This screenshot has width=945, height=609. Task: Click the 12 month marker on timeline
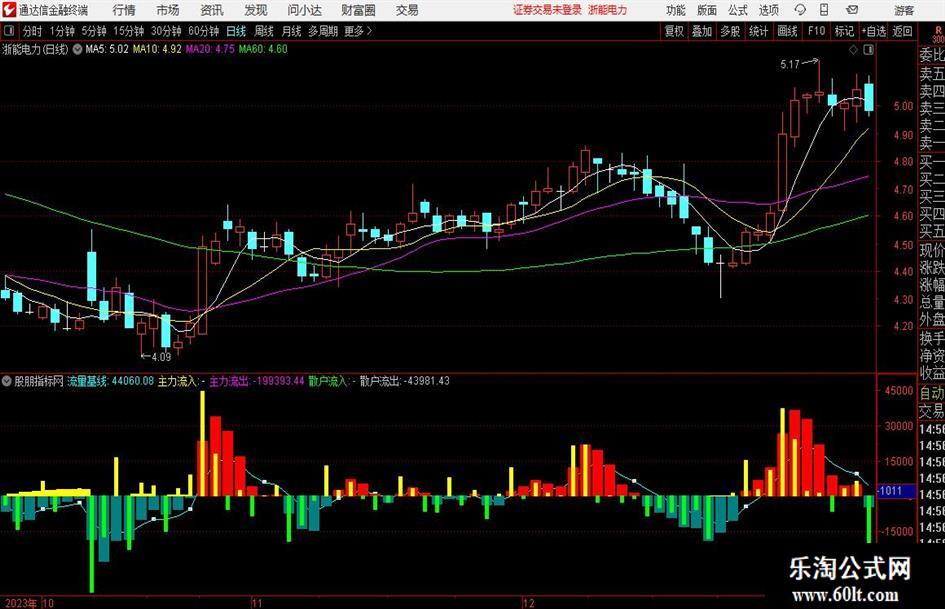[x=529, y=603]
